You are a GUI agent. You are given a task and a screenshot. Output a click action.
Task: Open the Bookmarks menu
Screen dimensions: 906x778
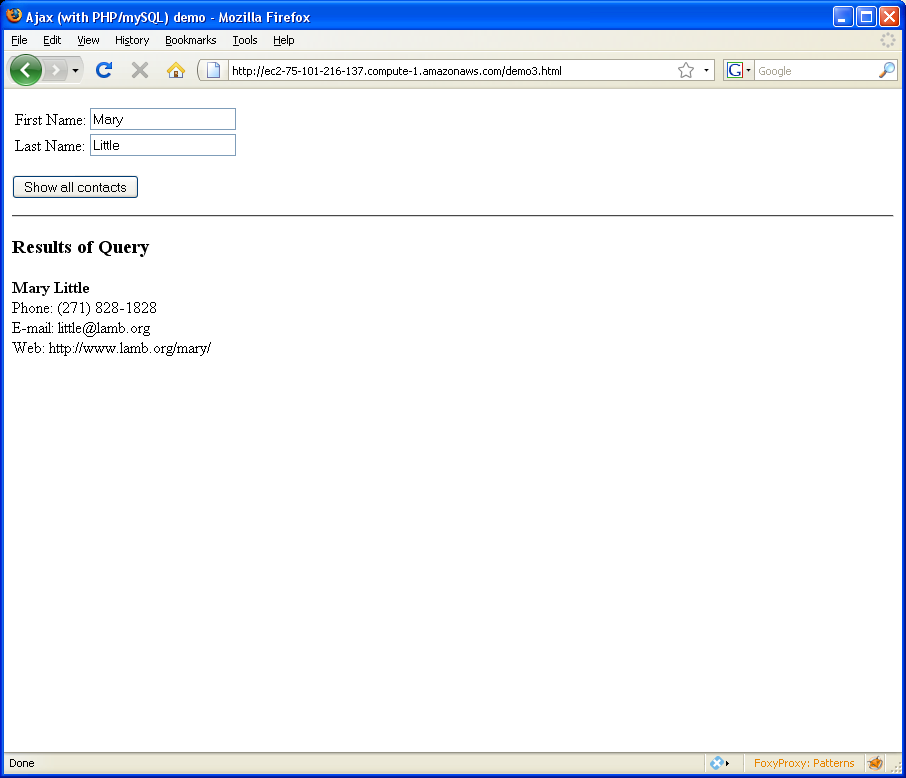[191, 40]
